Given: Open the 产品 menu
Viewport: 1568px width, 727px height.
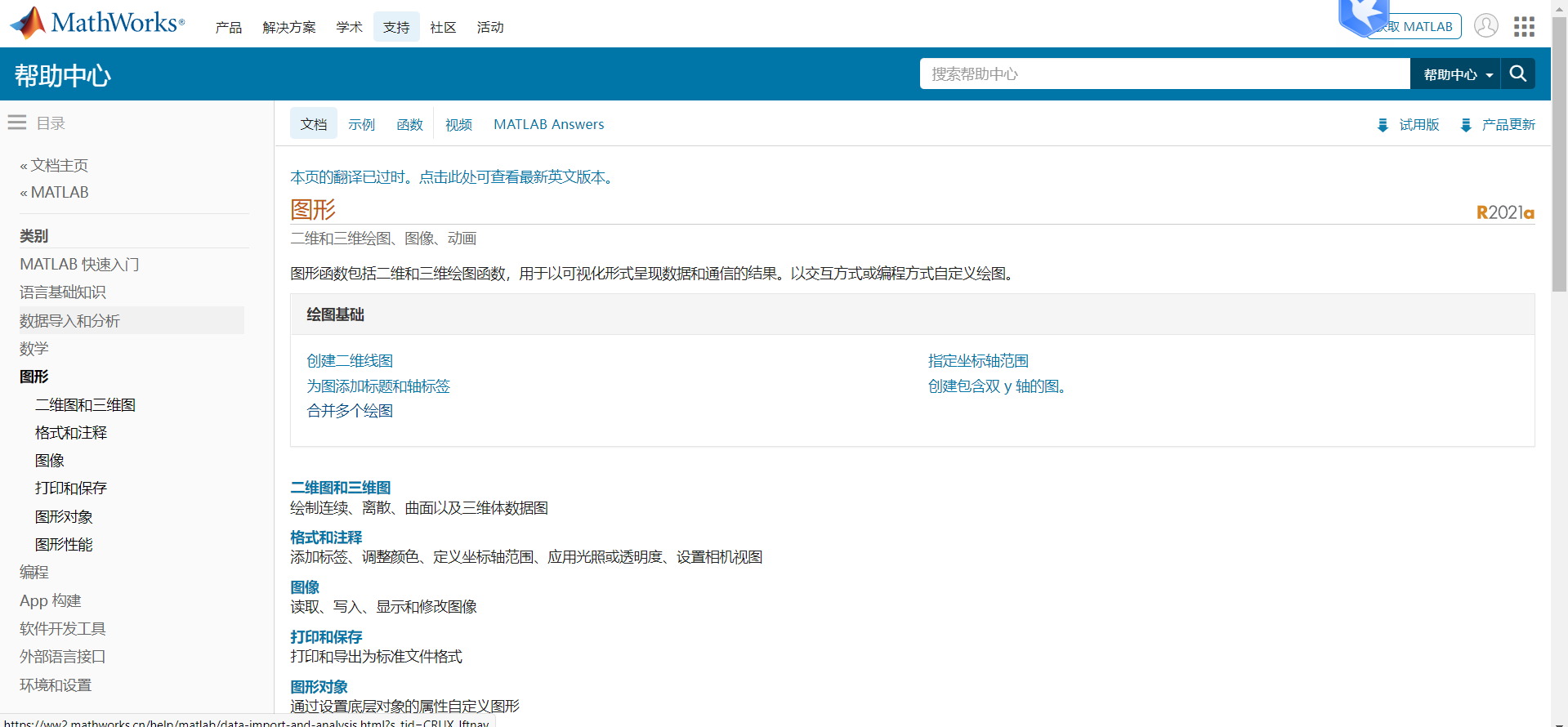Looking at the screenshot, I should (229, 27).
